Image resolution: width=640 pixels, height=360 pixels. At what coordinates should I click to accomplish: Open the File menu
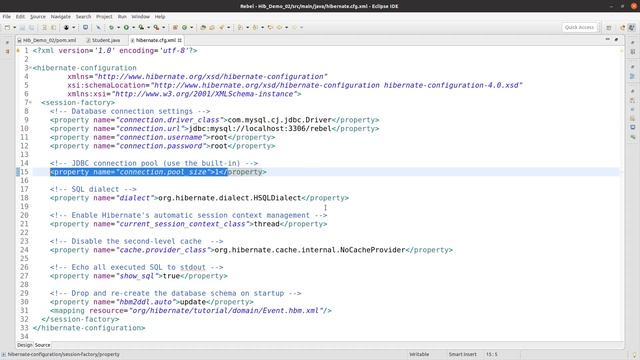[x=7, y=17]
